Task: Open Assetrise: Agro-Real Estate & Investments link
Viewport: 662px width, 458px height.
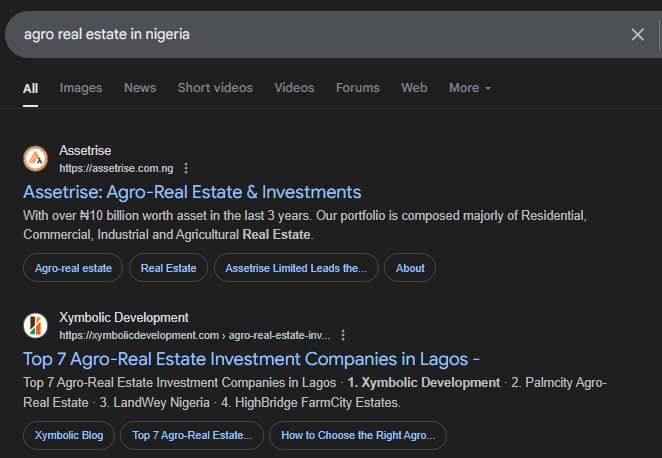Action: (x=192, y=192)
